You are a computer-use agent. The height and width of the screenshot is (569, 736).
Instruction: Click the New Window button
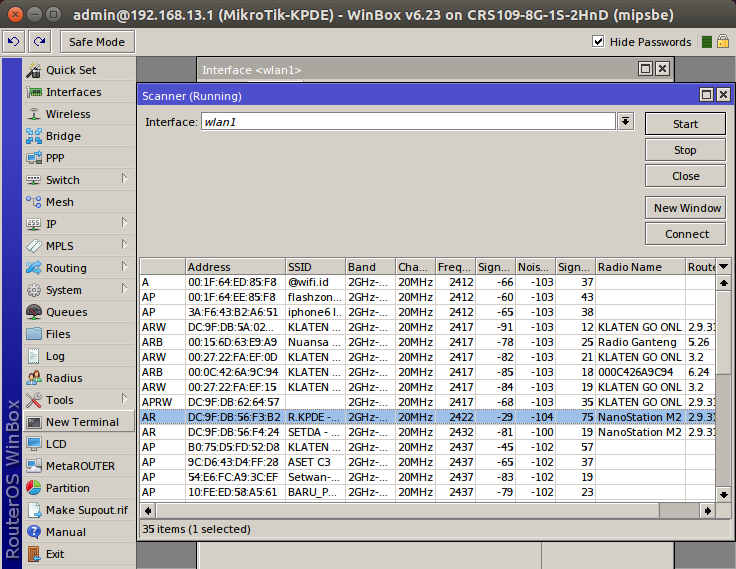[685, 208]
